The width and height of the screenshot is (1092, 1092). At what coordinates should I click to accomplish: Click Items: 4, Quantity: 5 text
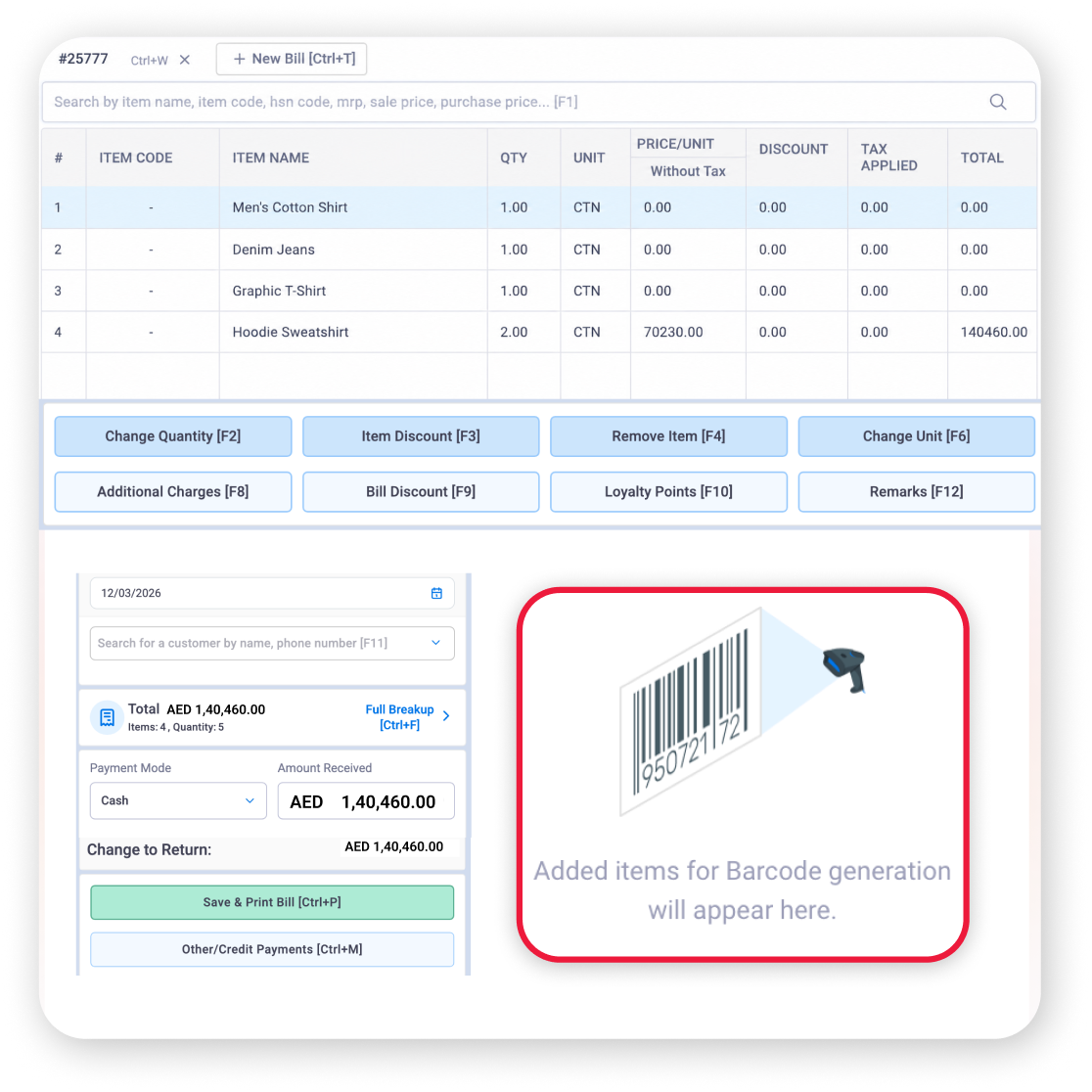coord(176,727)
